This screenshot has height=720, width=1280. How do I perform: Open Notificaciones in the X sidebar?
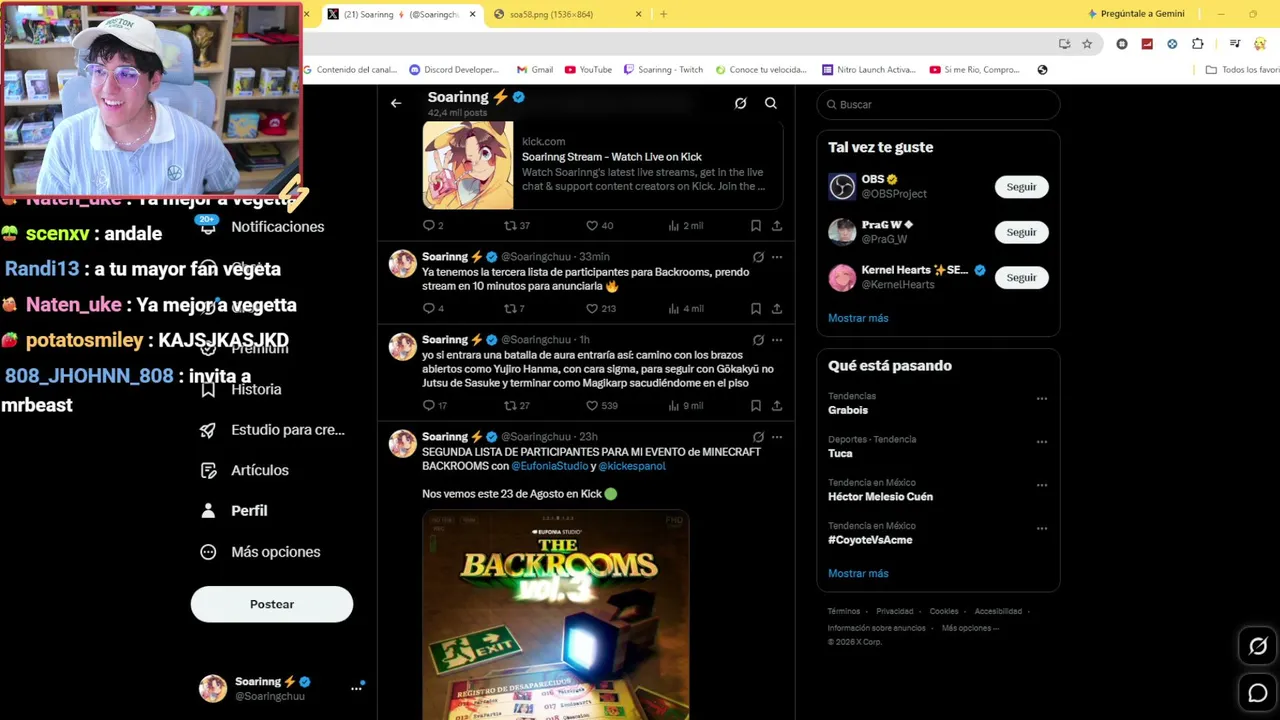click(262, 227)
